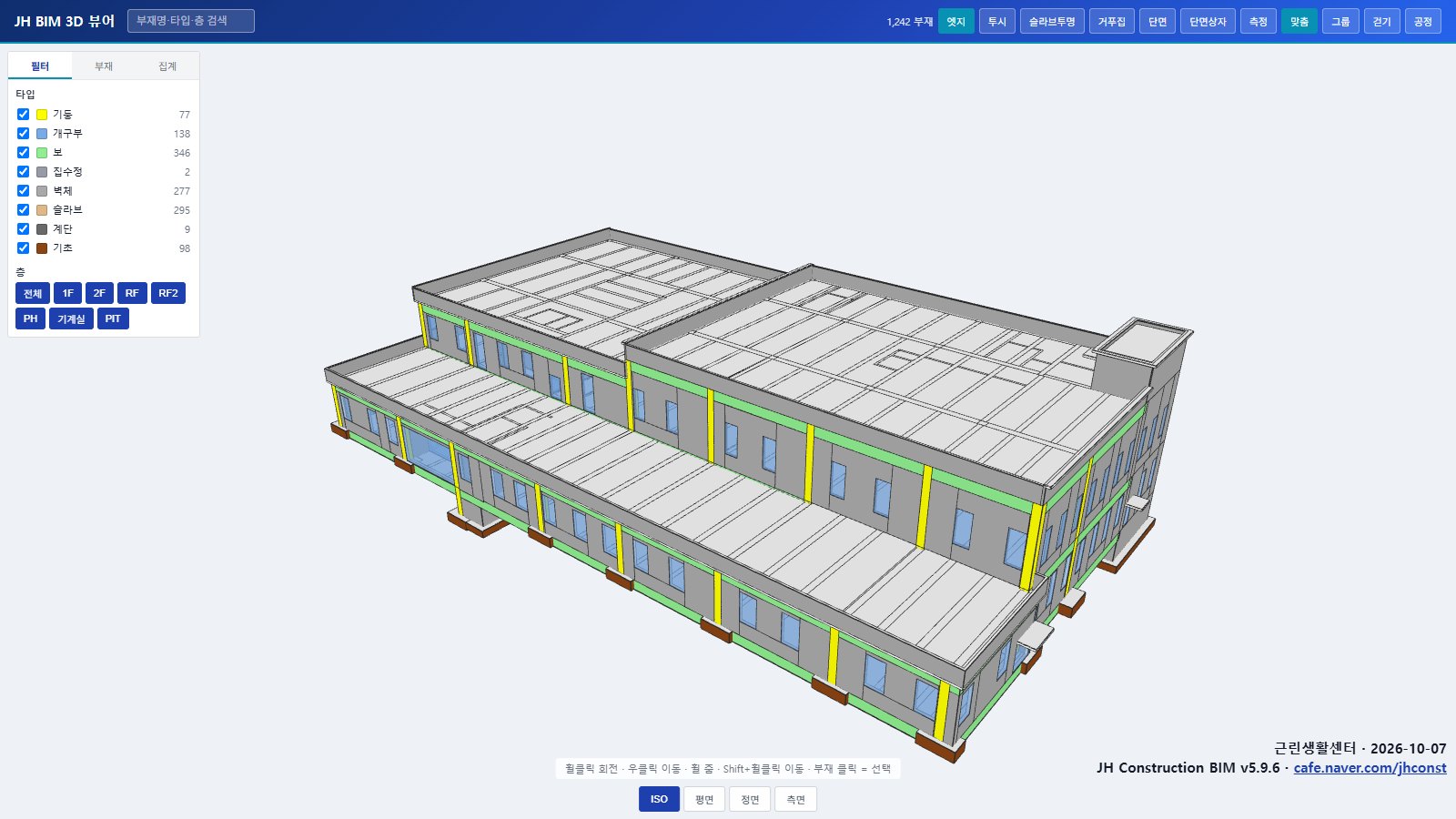Uncheck the 기초 foundation checkbox

(24, 248)
